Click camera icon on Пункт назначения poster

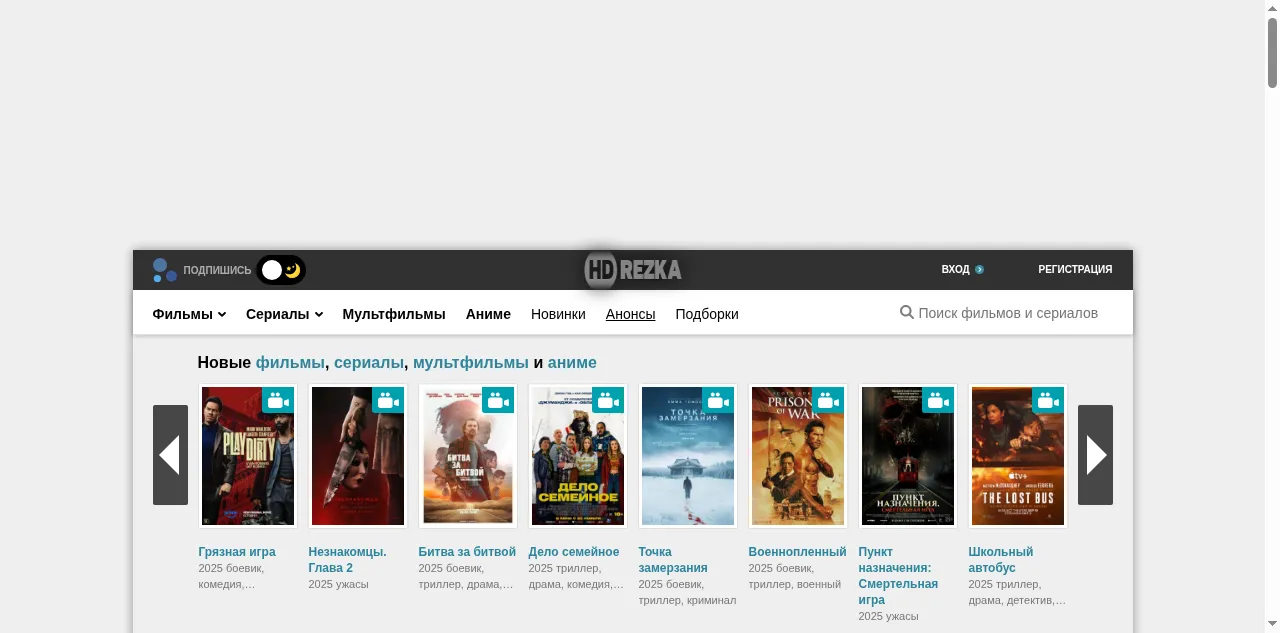(938, 401)
